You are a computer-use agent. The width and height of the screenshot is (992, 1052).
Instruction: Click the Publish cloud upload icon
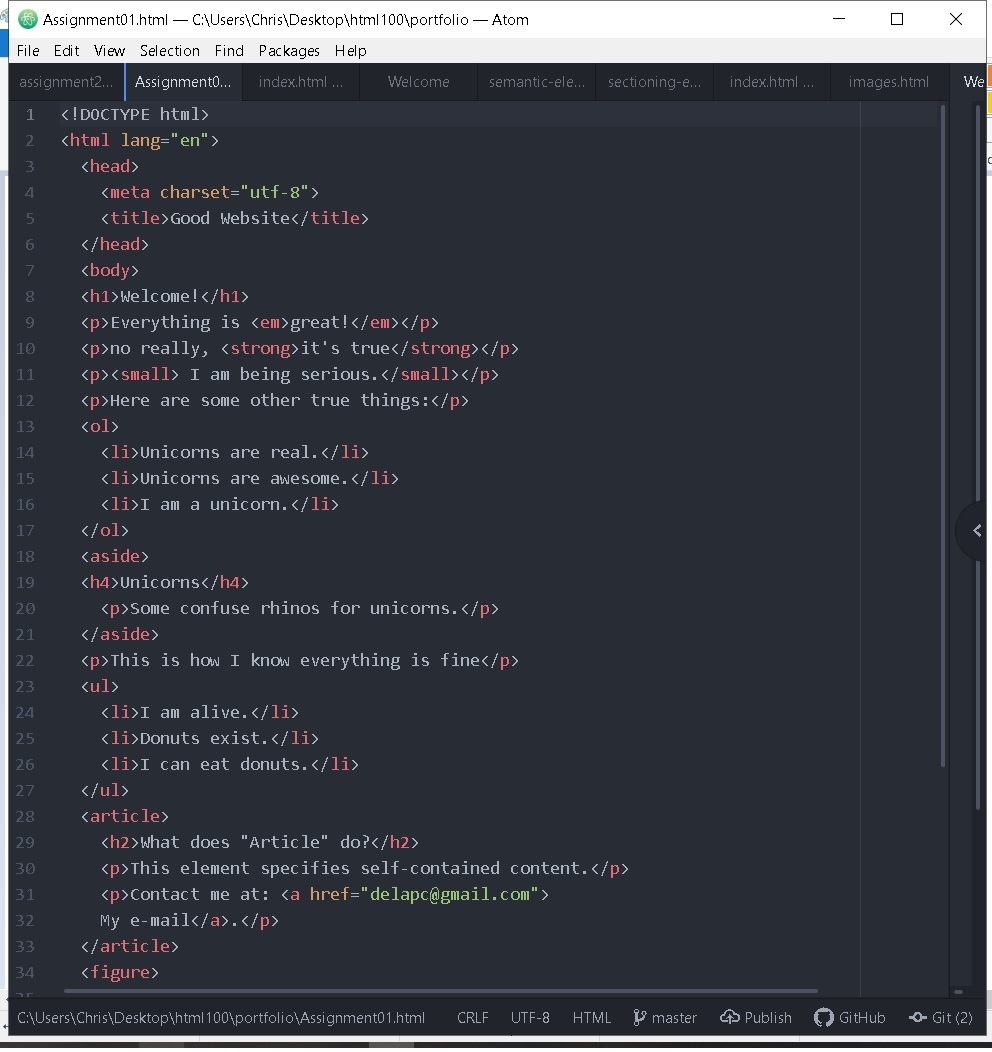click(x=730, y=1017)
